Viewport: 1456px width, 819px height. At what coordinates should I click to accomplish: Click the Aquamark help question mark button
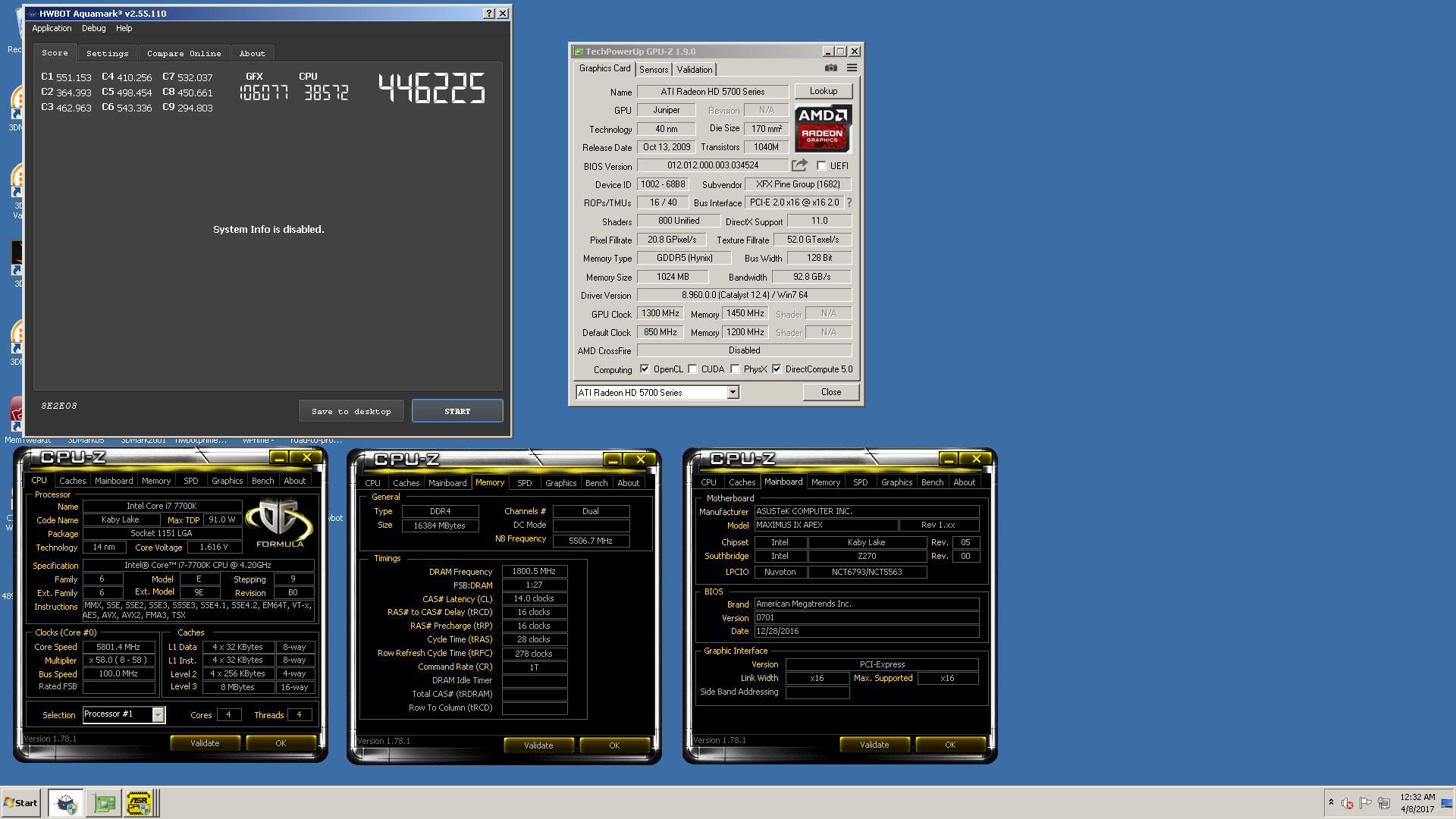pos(488,14)
